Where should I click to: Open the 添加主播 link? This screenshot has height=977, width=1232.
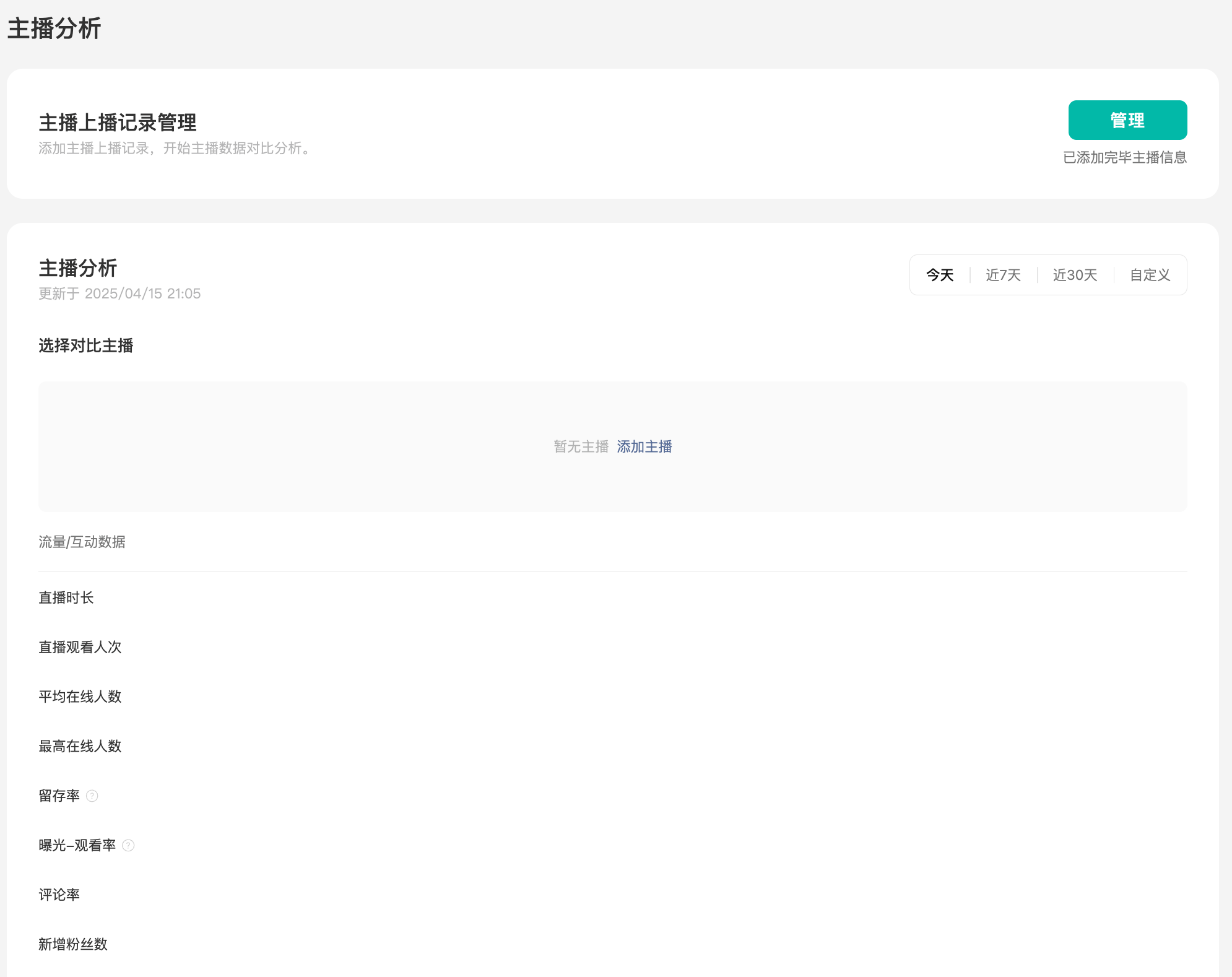point(644,446)
